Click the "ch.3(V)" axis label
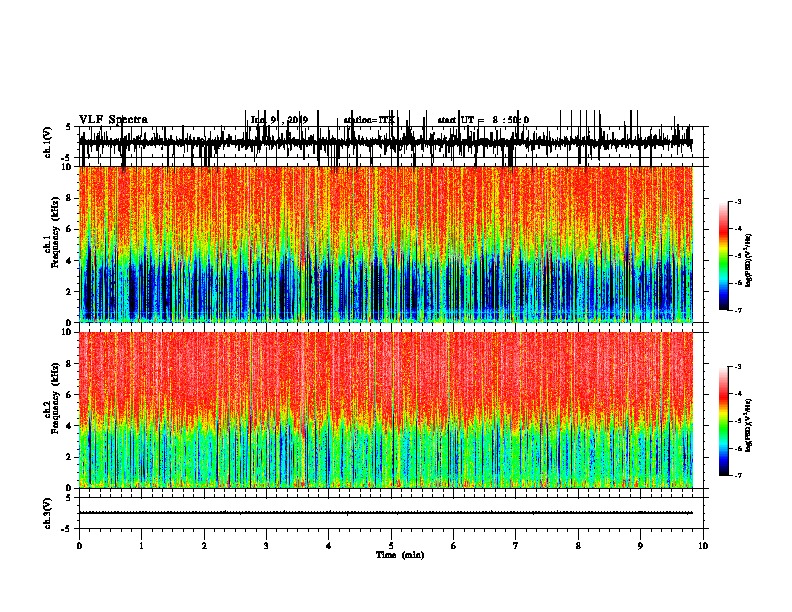Image resolution: width=792 pixels, height=612 pixels. pos(48,513)
